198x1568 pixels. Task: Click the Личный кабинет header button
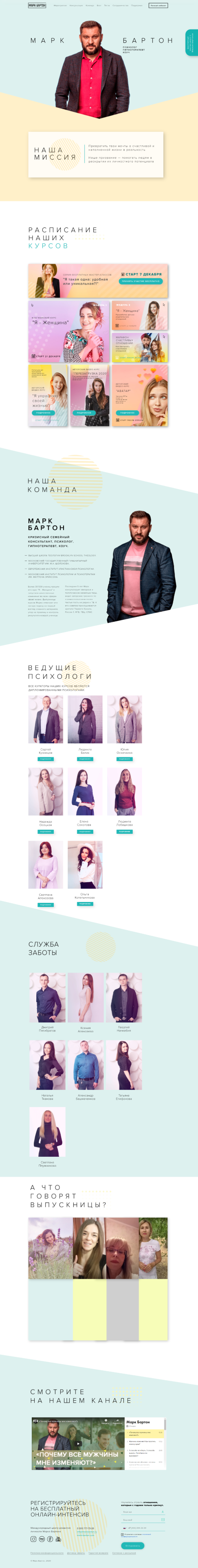coord(158,5)
